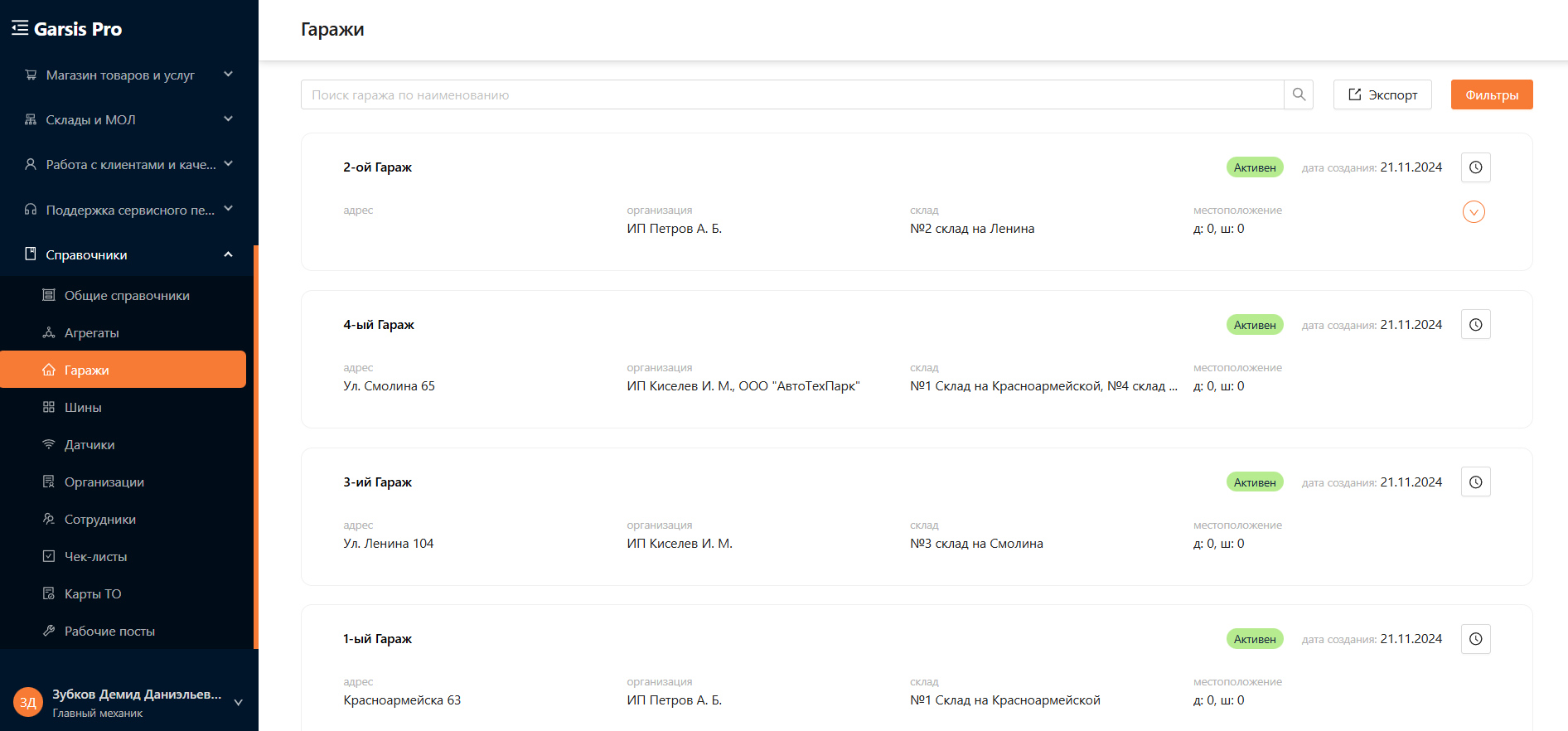This screenshot has height=731, width=1568.
Task: Expand Магазин товаров и услуг chevron
Action: [229, 74]
